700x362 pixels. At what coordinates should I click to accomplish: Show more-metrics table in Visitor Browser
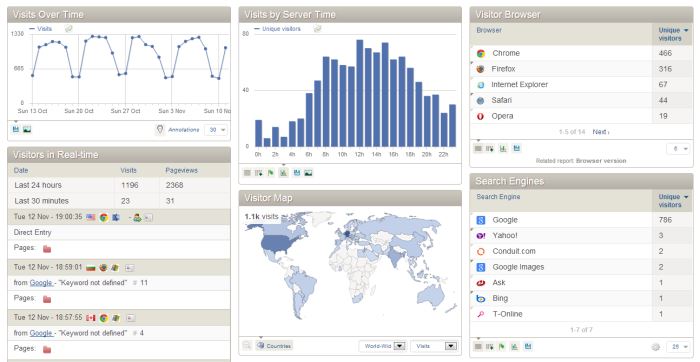(x=490, y=149)
